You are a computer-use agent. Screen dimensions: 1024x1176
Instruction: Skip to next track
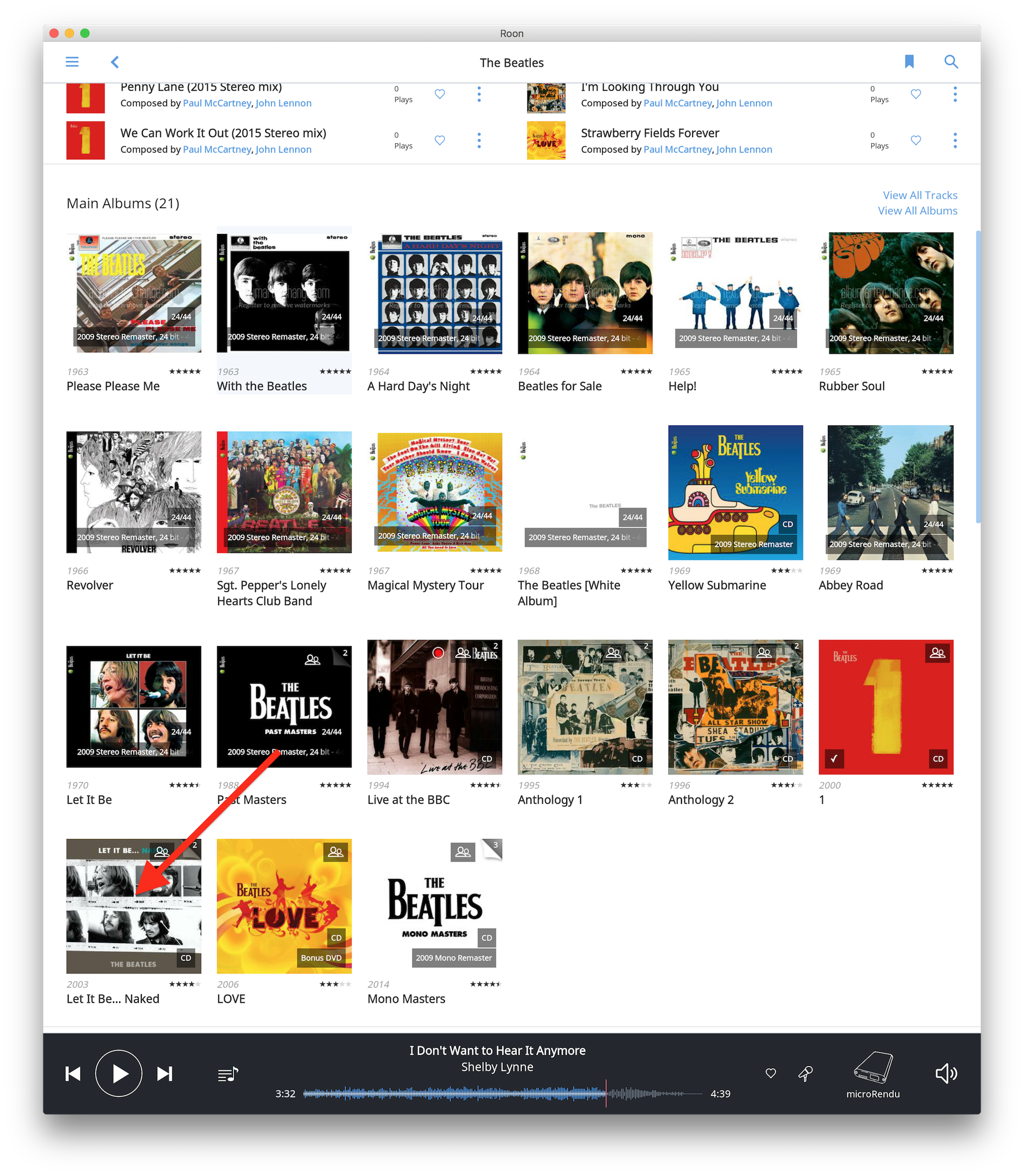pyautogui.click(x=164, y=1074)
